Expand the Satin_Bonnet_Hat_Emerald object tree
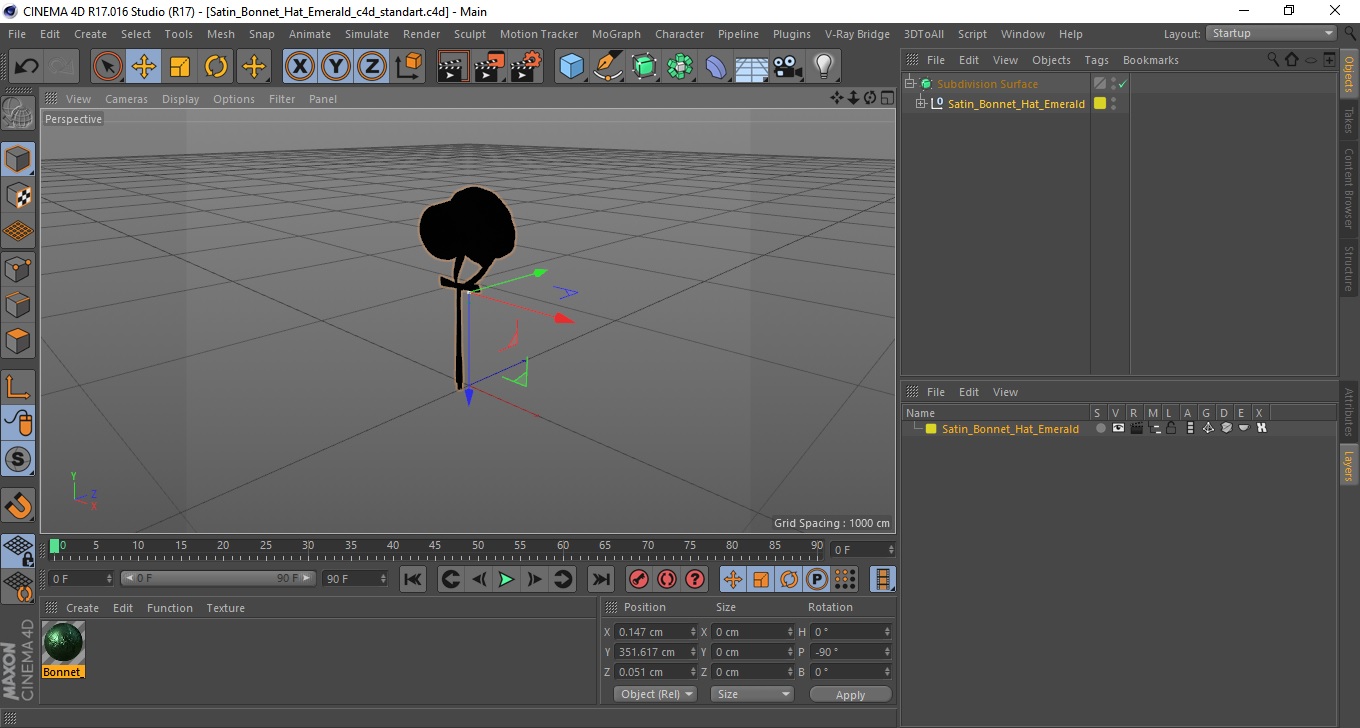Image resolution: width=1360 pixels, height=728 pixels. coord(921,104)
